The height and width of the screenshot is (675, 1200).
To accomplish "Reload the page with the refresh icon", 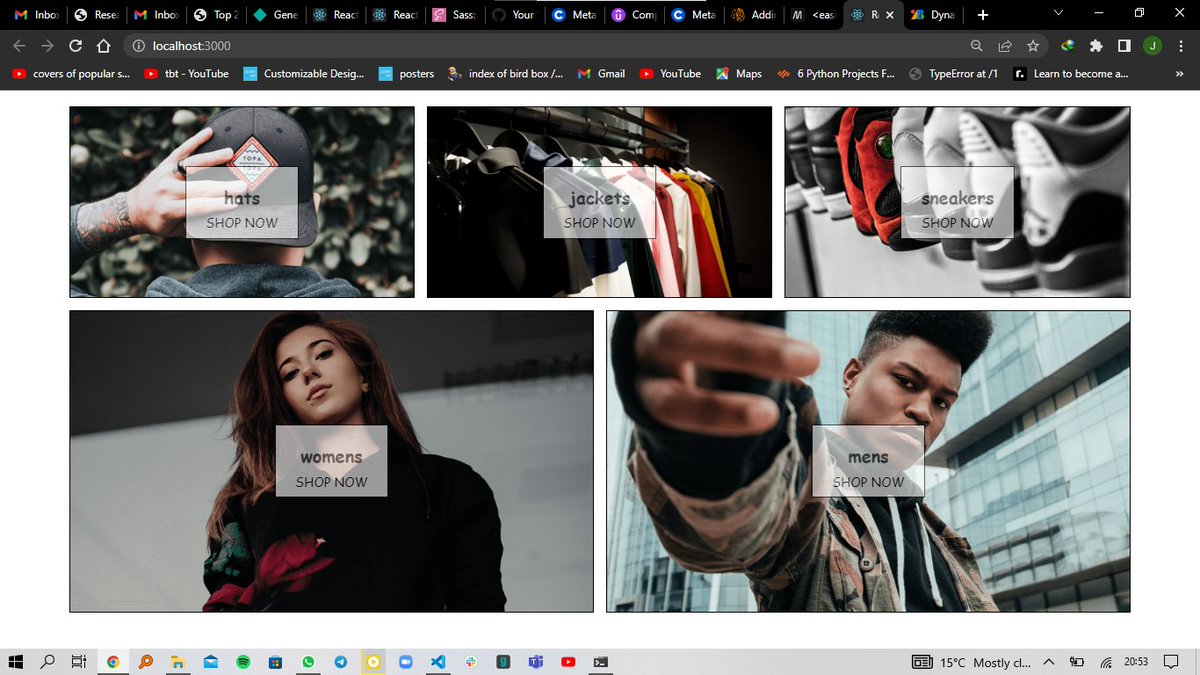I will [75, 45].
